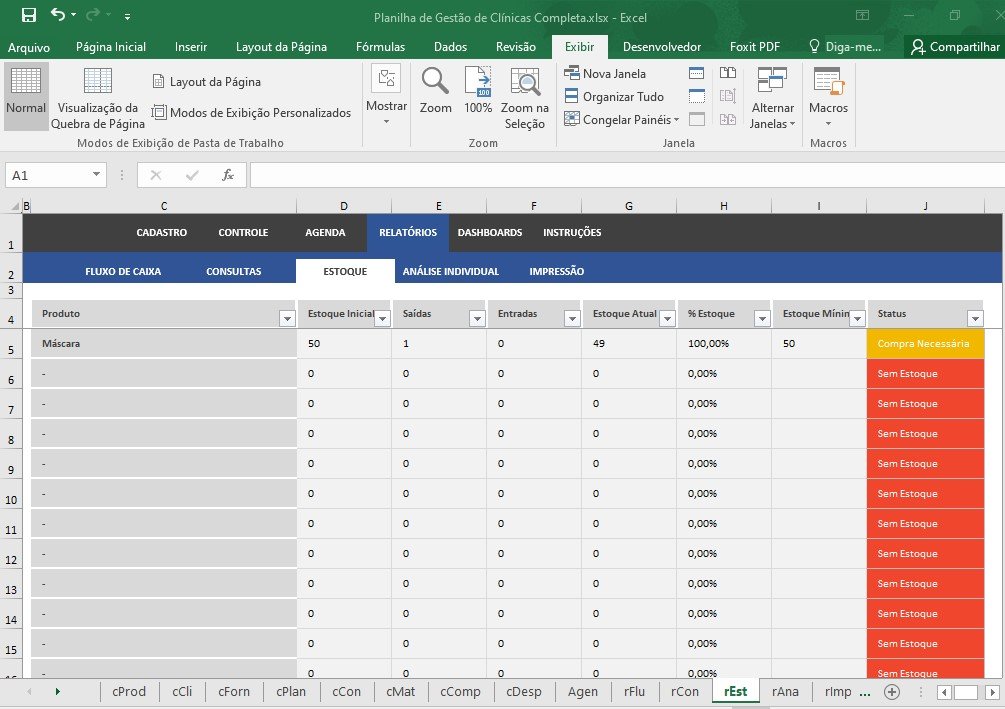Image resolution: width=1005 pixels, height=709 pixels.
Task: Click Nova Janela to open new window
Action: tap(605, 73)
